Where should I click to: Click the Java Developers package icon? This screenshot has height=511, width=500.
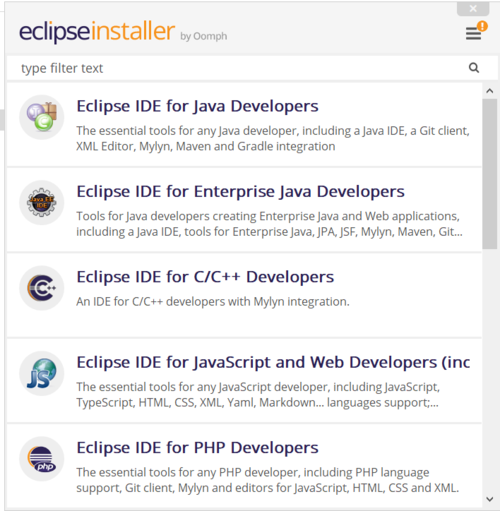[x=42, y=117]
